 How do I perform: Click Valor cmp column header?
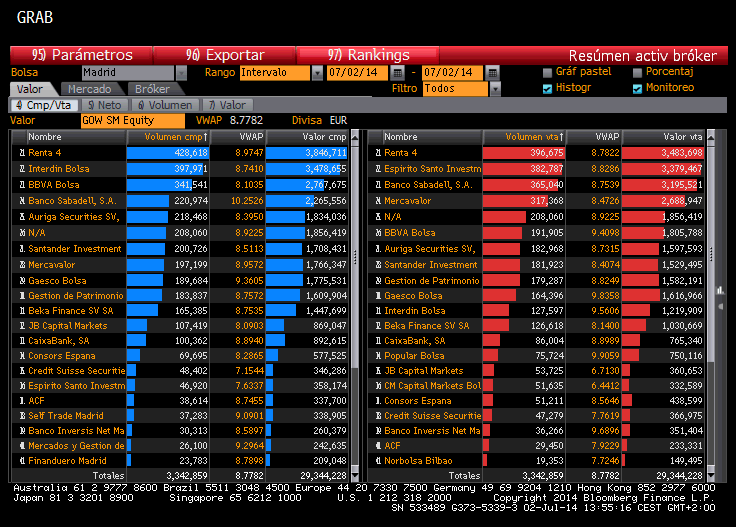click(x=307, y=137)
